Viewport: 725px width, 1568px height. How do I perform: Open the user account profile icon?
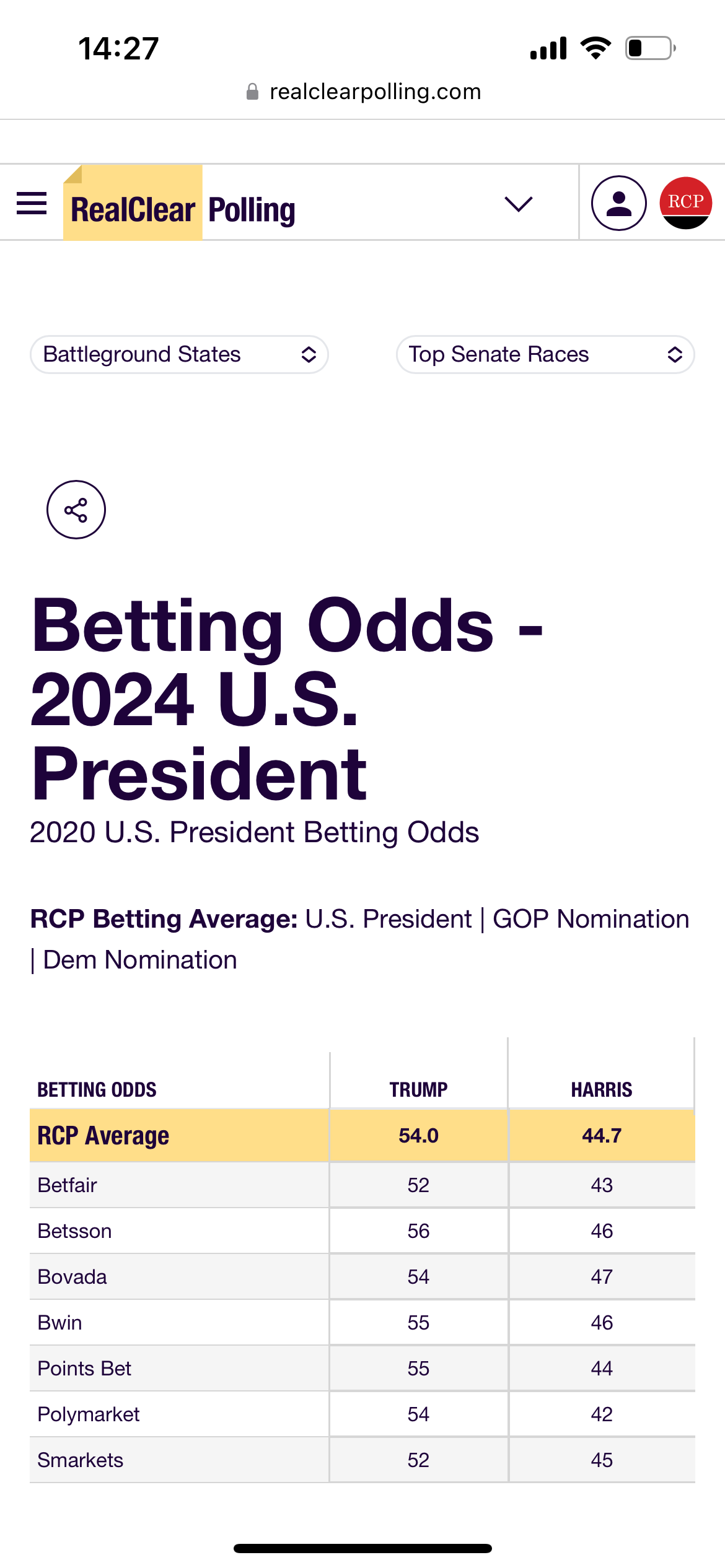[x=618, y=203]
